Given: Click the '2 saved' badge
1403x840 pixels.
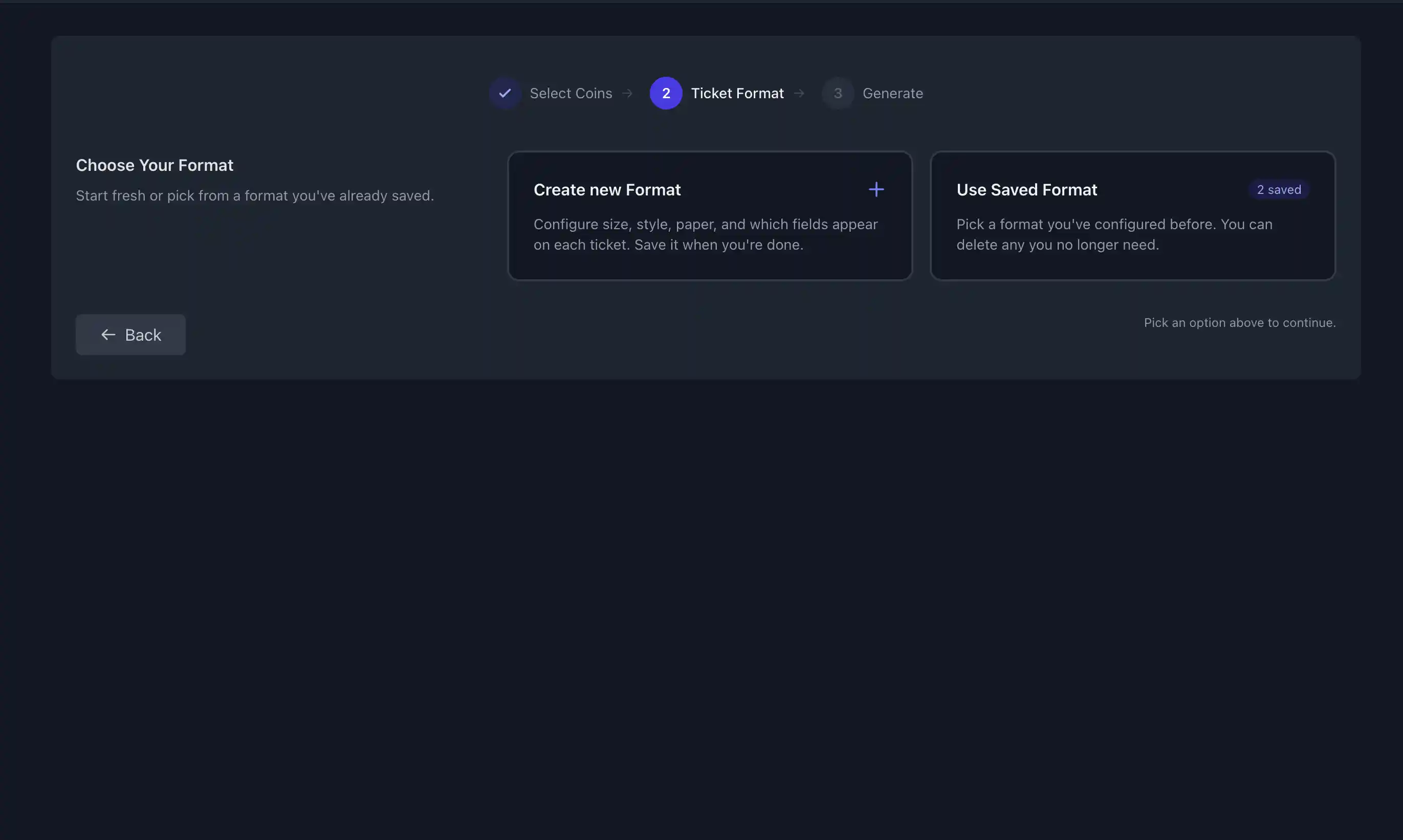Looking at the screenshot, I should (x=1279, y=190).
